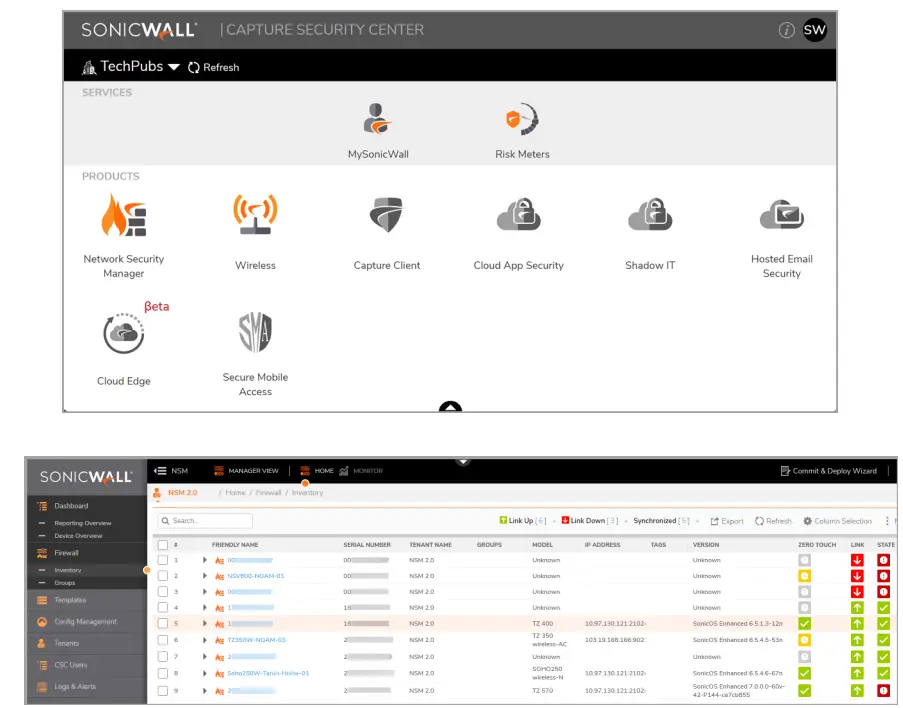Open the Secure Mobile Access icon
903x708 pixels.
coord(255,331)
